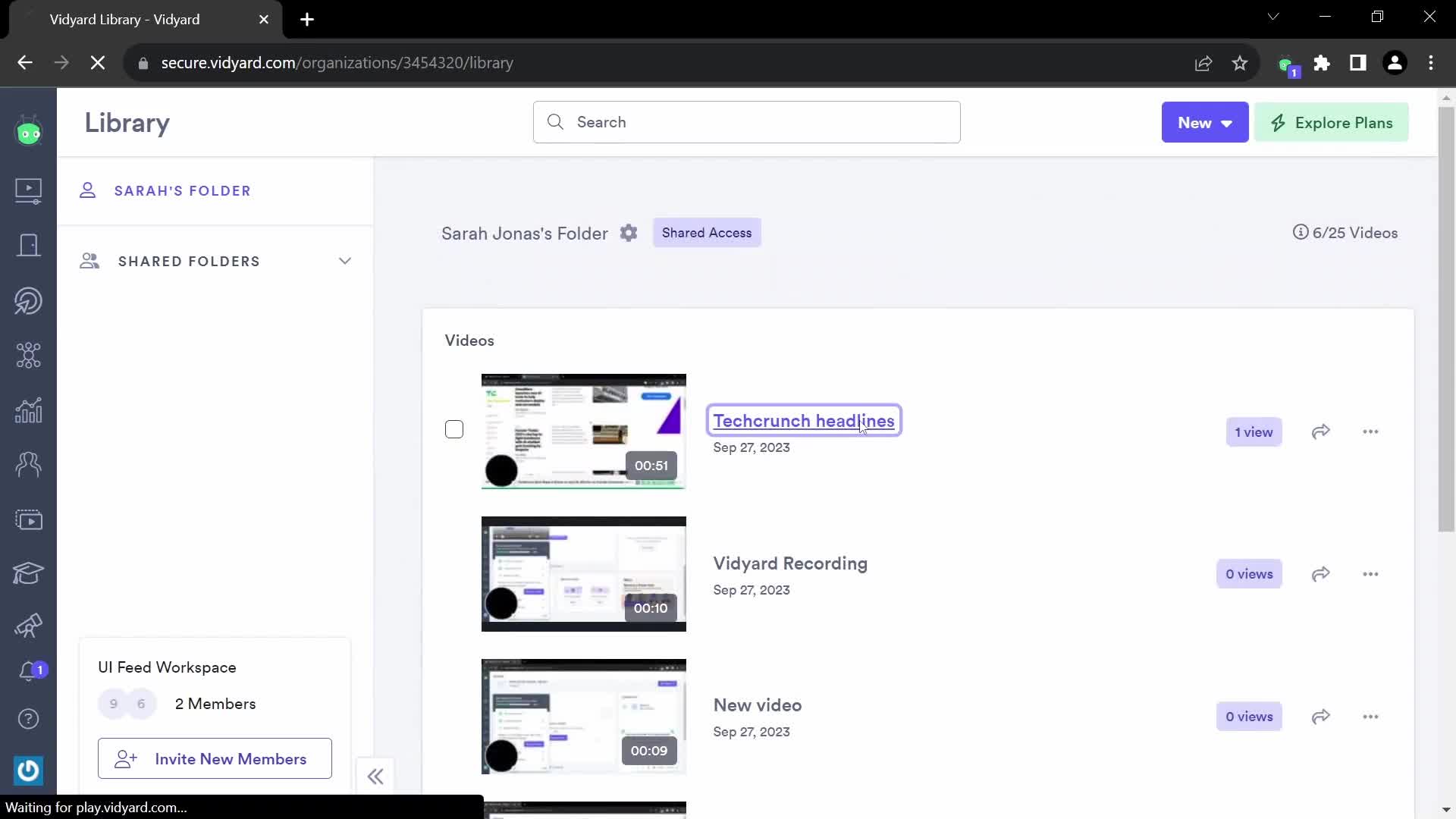Open the New video title
The width and height of the screenshot is (1456, 819).
coord(758,705)
